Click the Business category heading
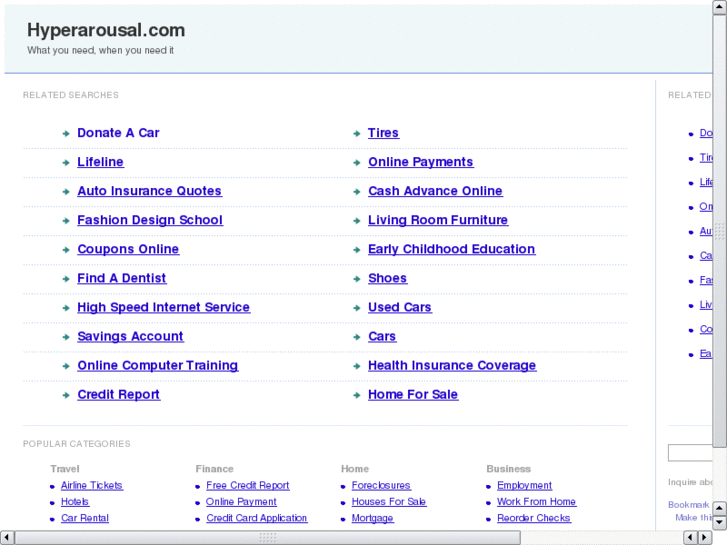Viewport: 727px width, 545px height. click(508, 469)
